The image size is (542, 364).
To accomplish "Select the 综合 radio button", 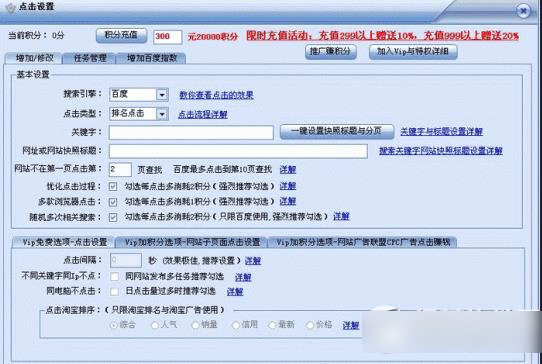I will click(114, 325).
